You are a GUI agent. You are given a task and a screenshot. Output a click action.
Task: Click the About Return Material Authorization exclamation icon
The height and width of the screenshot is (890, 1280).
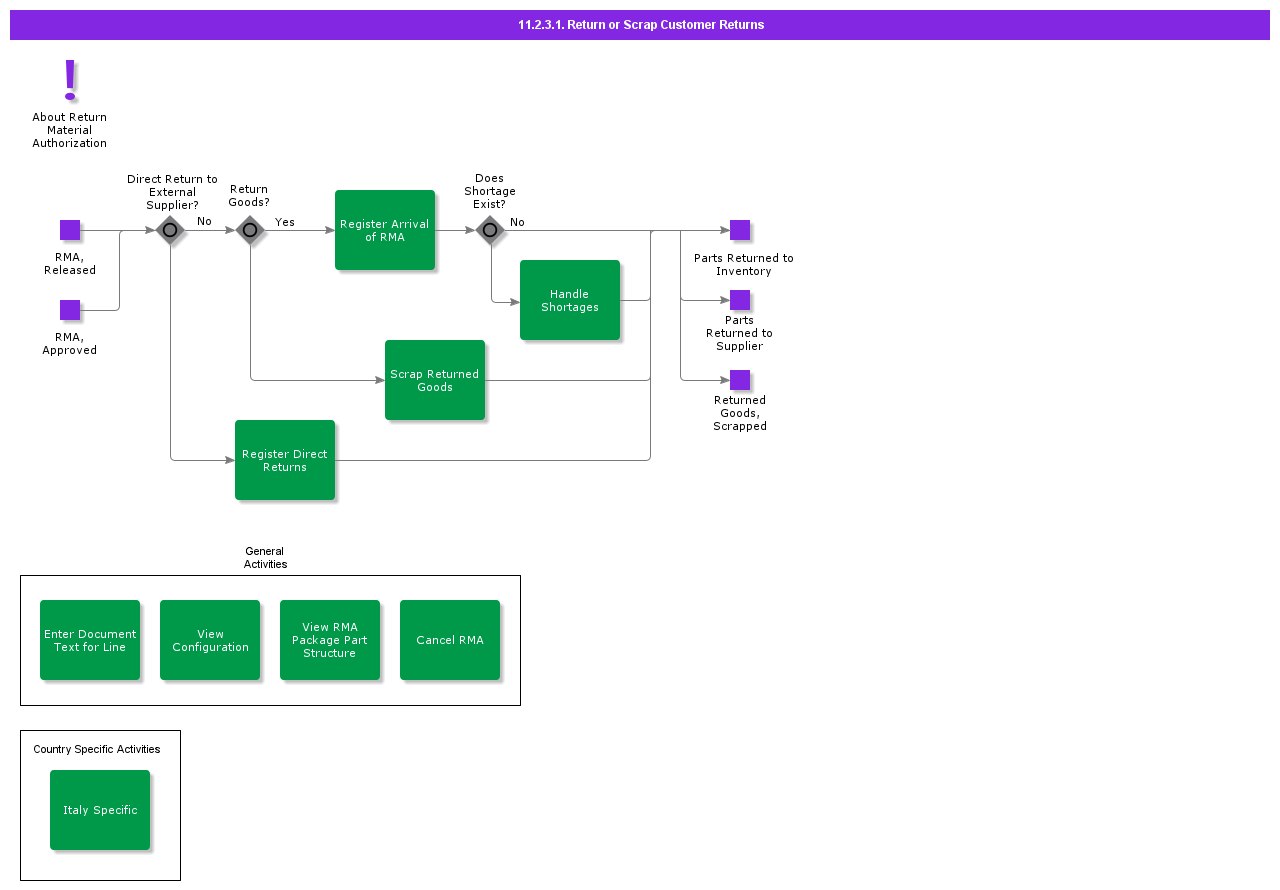[x=70, y=80]
